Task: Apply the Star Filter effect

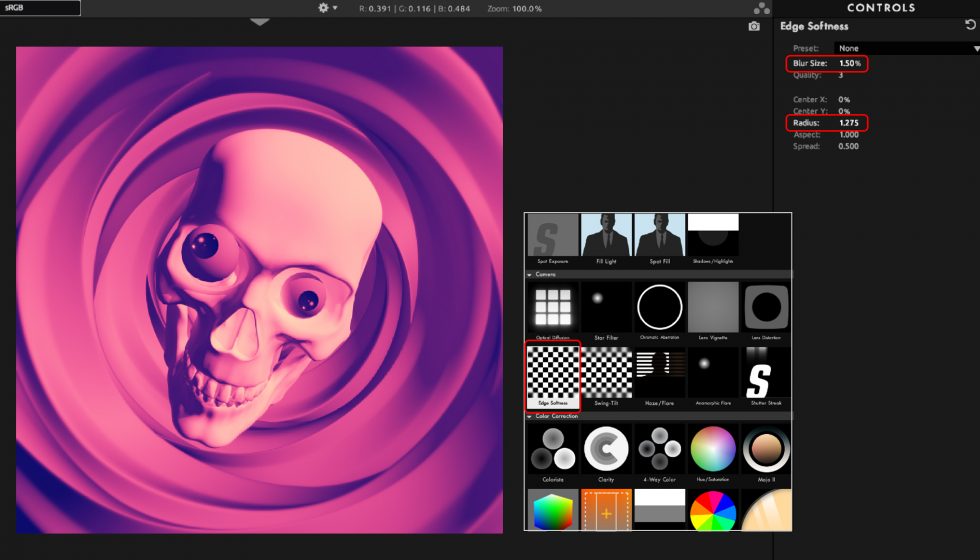Action: [606, 308]
